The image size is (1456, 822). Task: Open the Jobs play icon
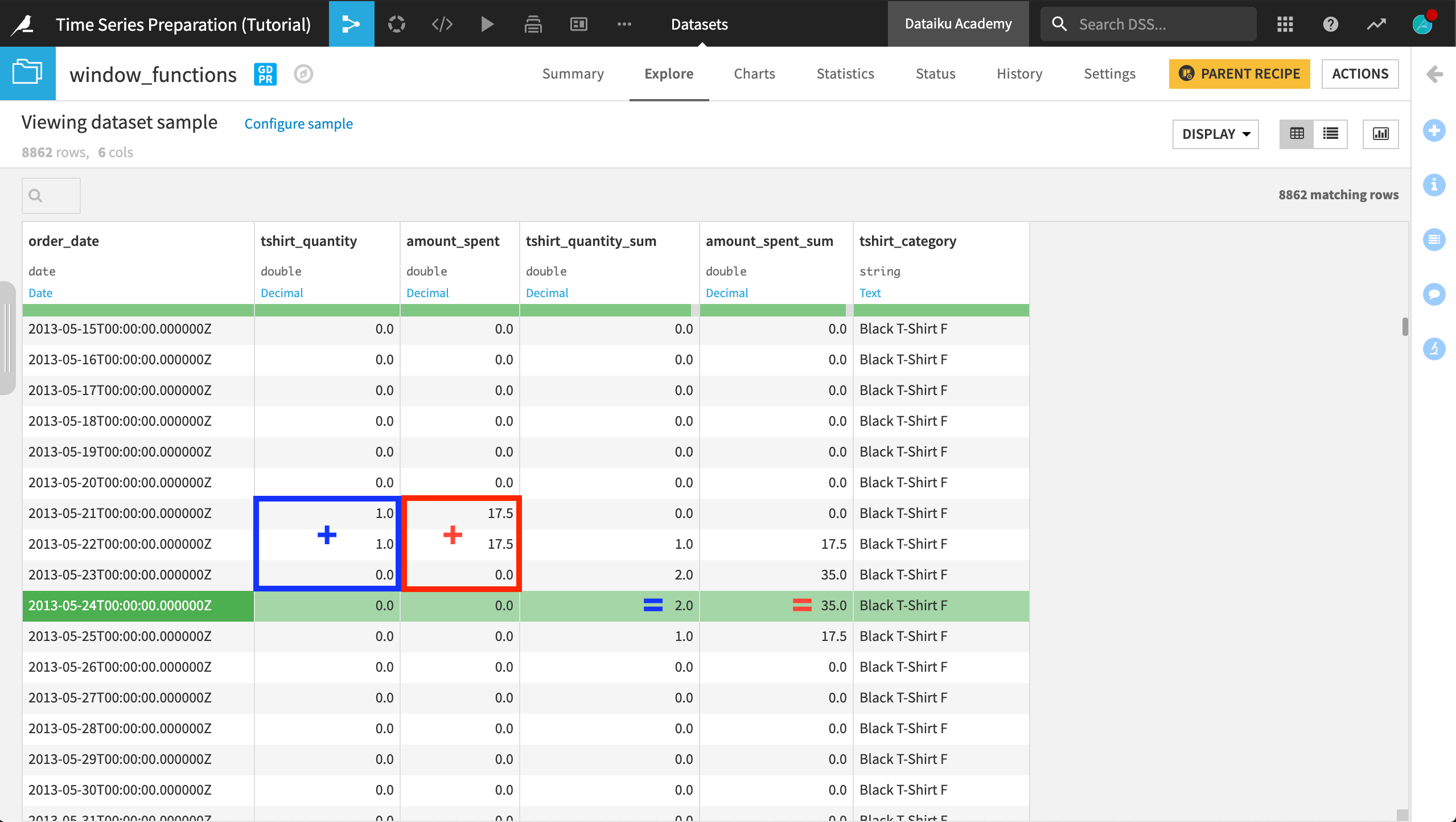click(x=487, y=24)
